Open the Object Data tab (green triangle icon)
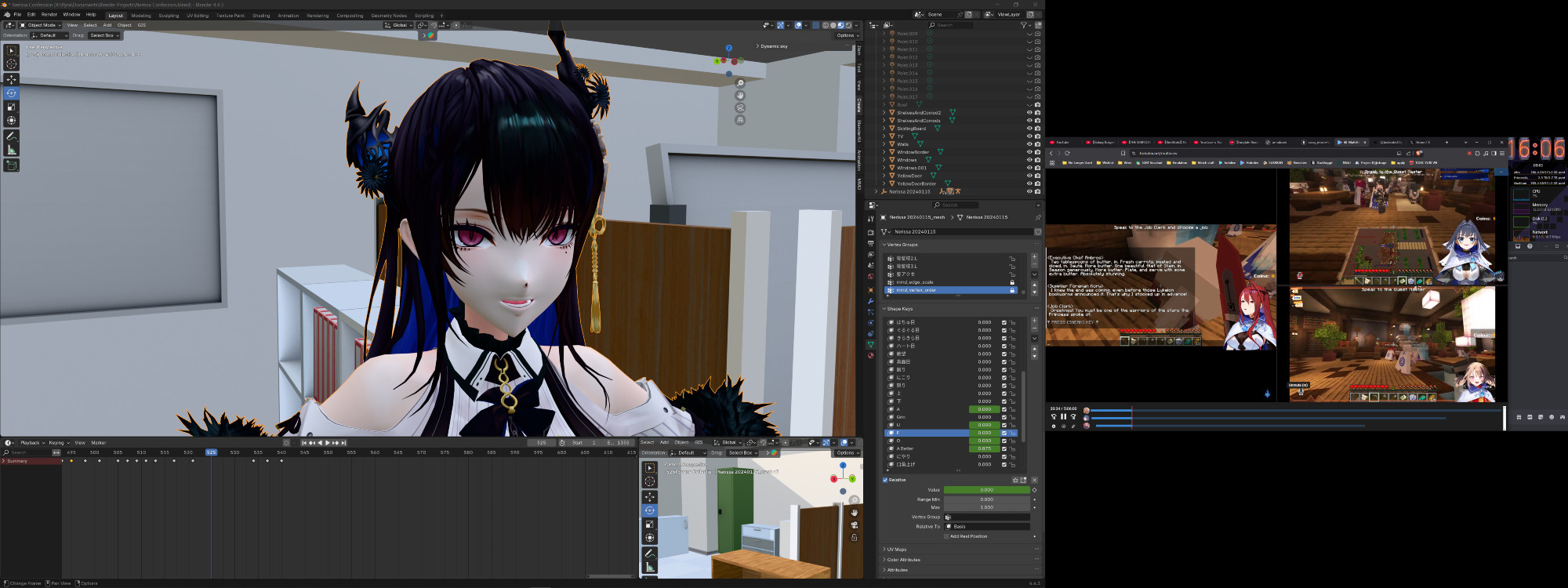The height and width of the screenshot is (588, 1568). point(870,344)
